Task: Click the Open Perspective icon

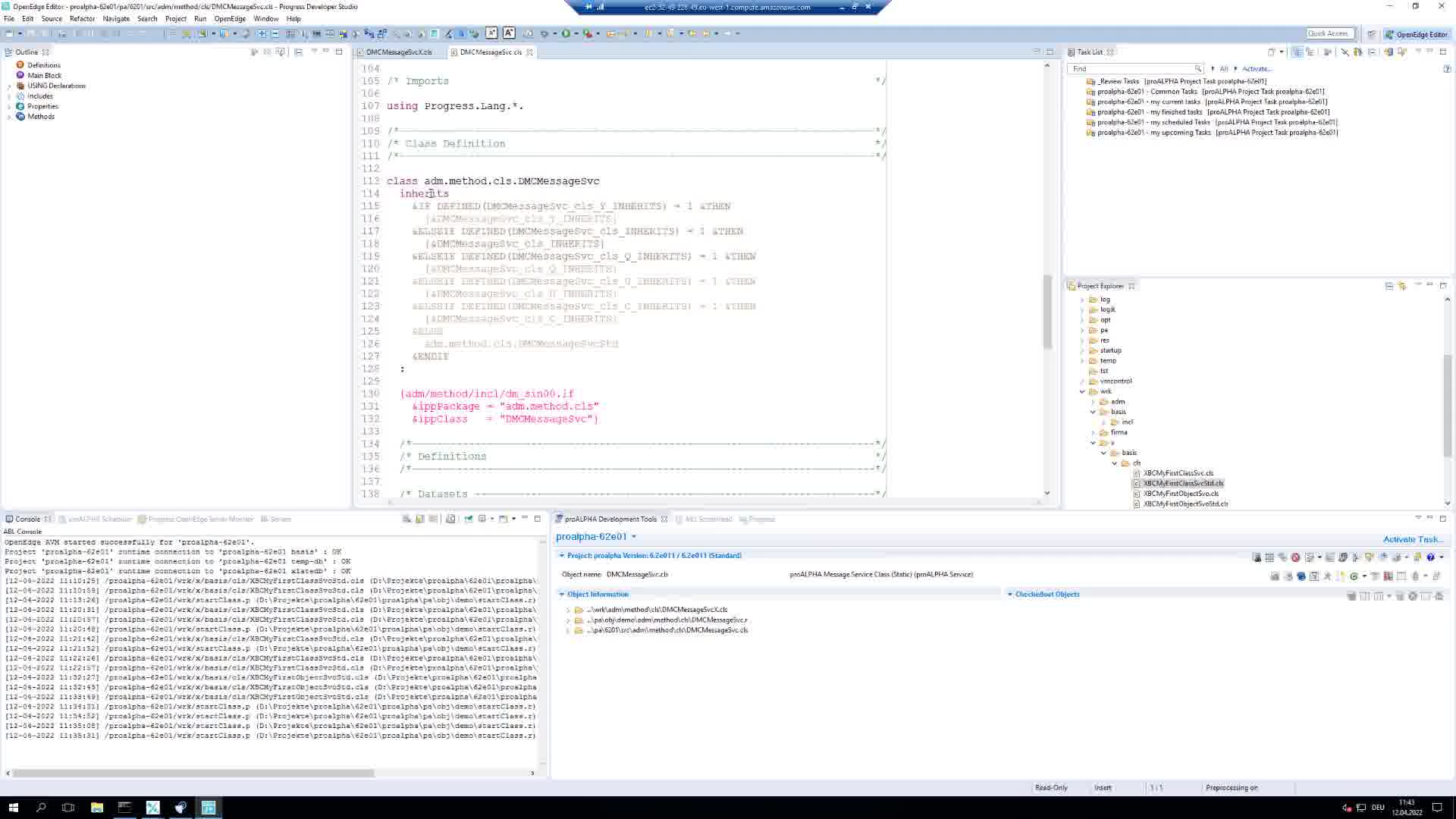Action: click(x=1371, y=34)
